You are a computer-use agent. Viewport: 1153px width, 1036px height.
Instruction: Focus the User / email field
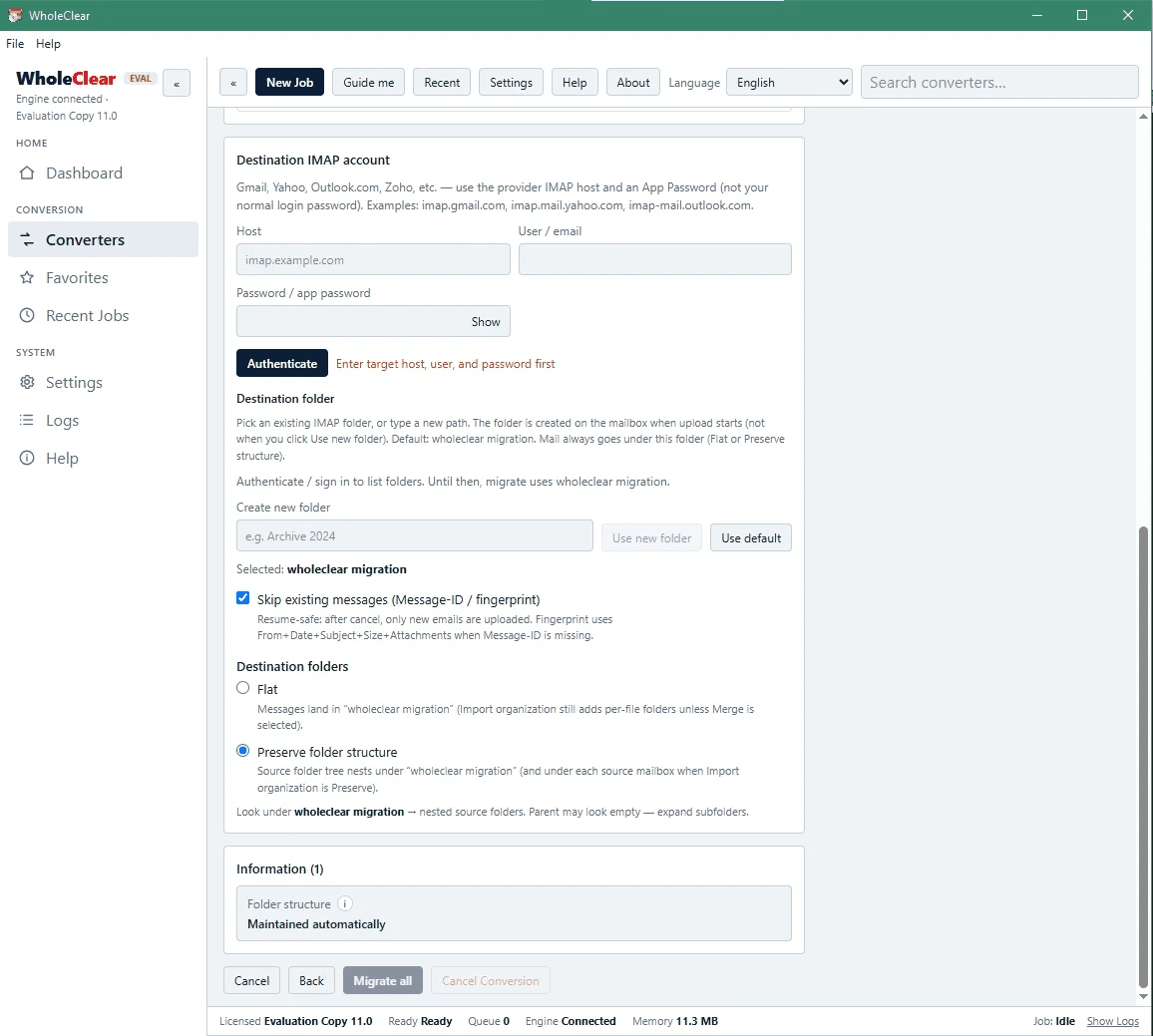pos(654,259)
